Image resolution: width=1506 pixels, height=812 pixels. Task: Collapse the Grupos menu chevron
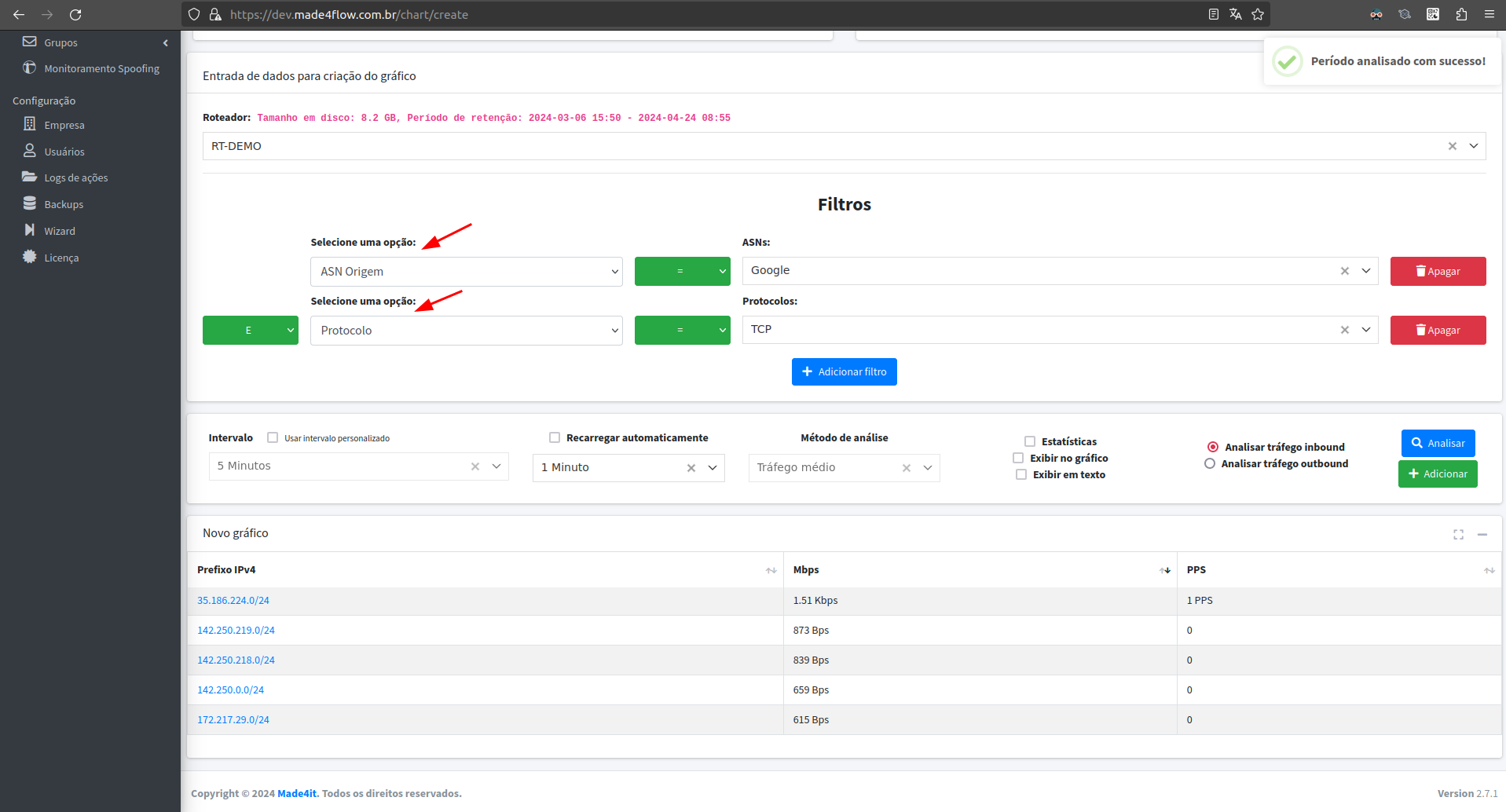[166, 42]
